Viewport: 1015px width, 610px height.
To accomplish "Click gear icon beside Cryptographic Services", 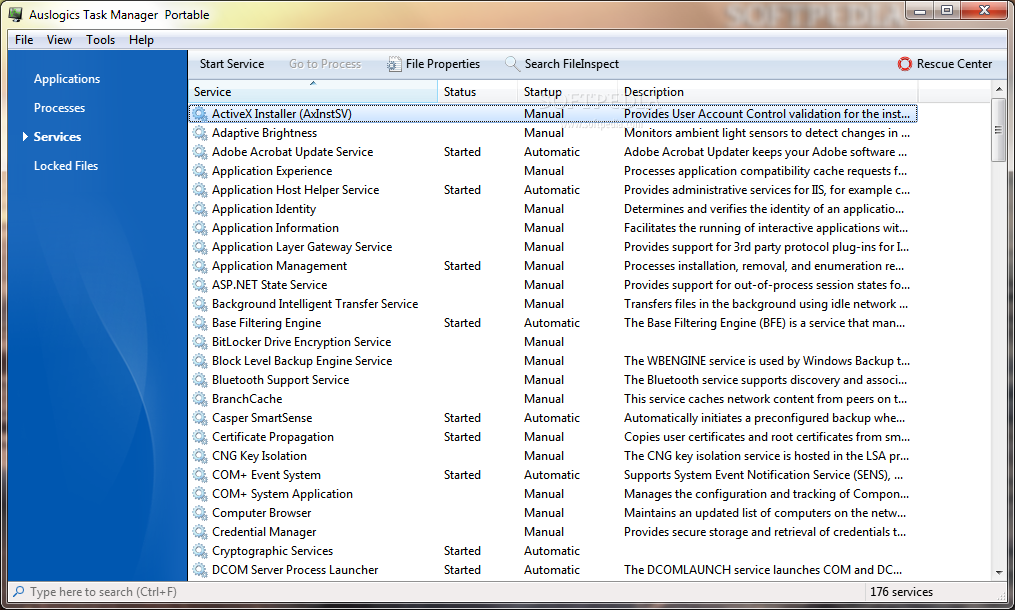I will (200, 550).
